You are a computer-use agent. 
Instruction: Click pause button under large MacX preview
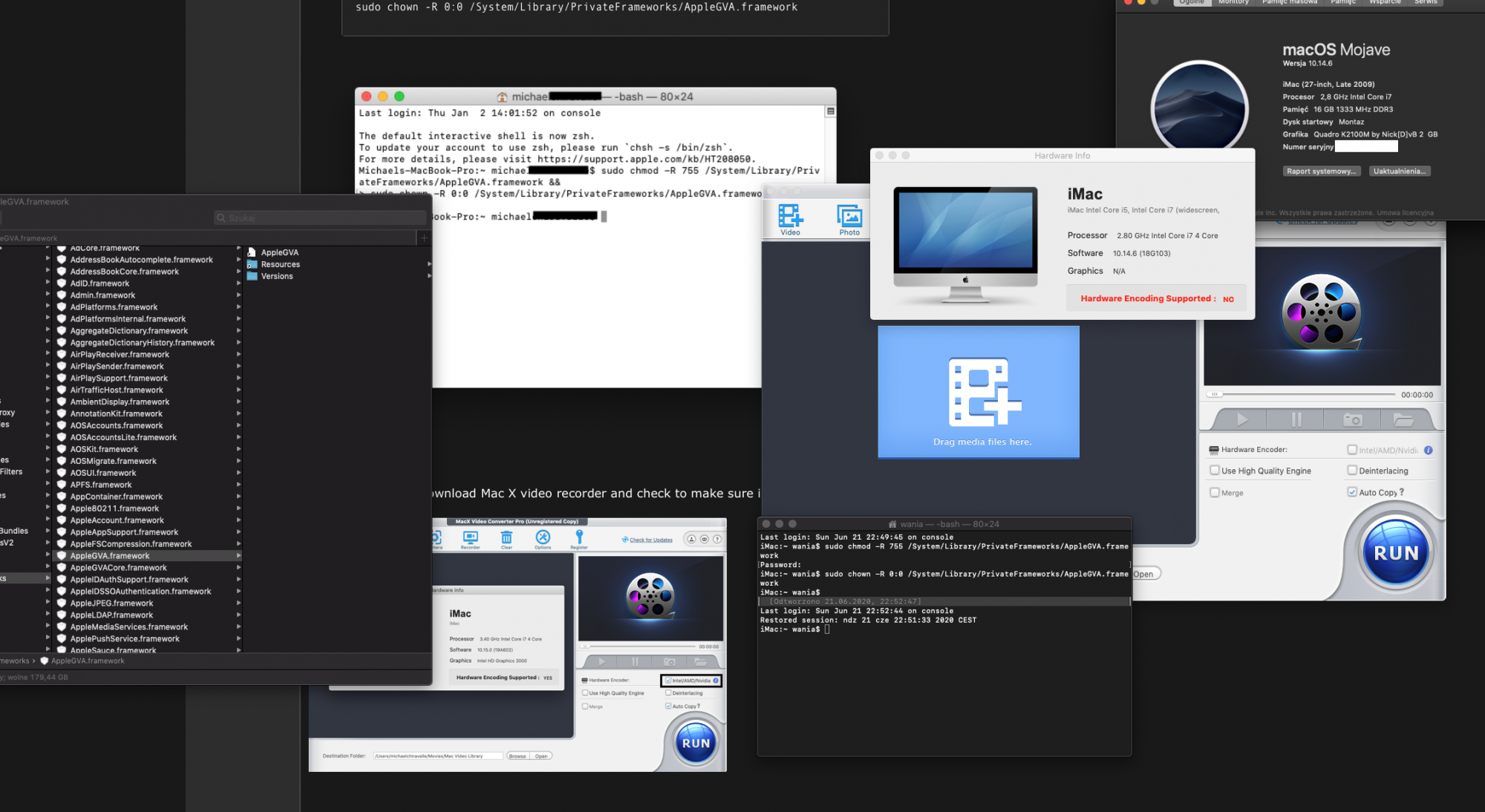pos(1296,420)
